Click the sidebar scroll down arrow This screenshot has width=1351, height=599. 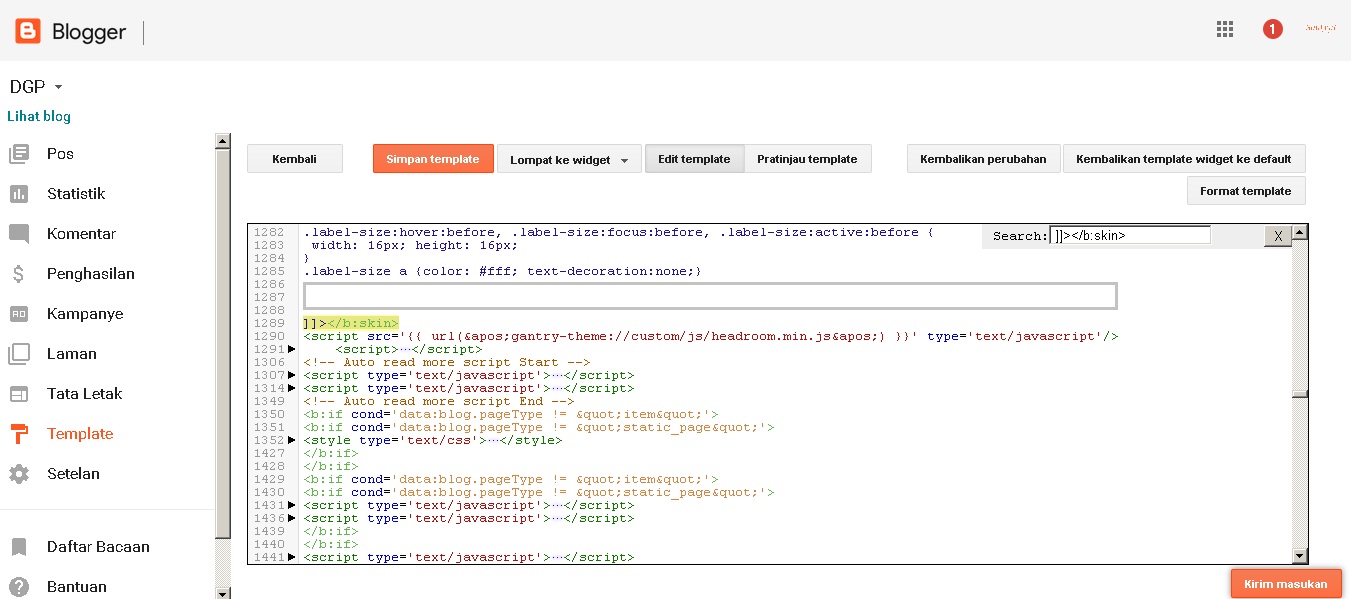coord(223,592)
